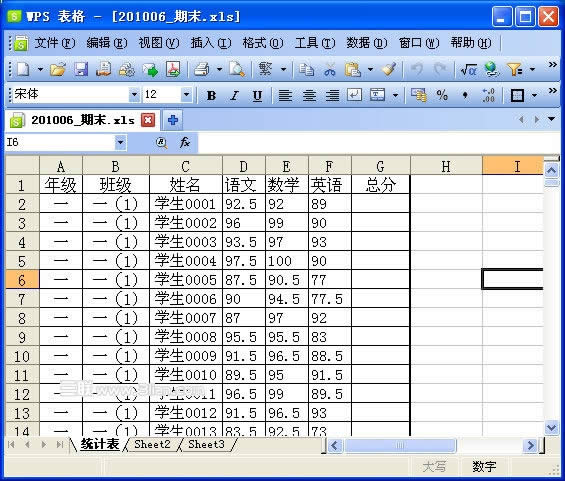Screen dimensions: 565x481
Task: Open the 格式(O) menu
Action: click(263, 43)
